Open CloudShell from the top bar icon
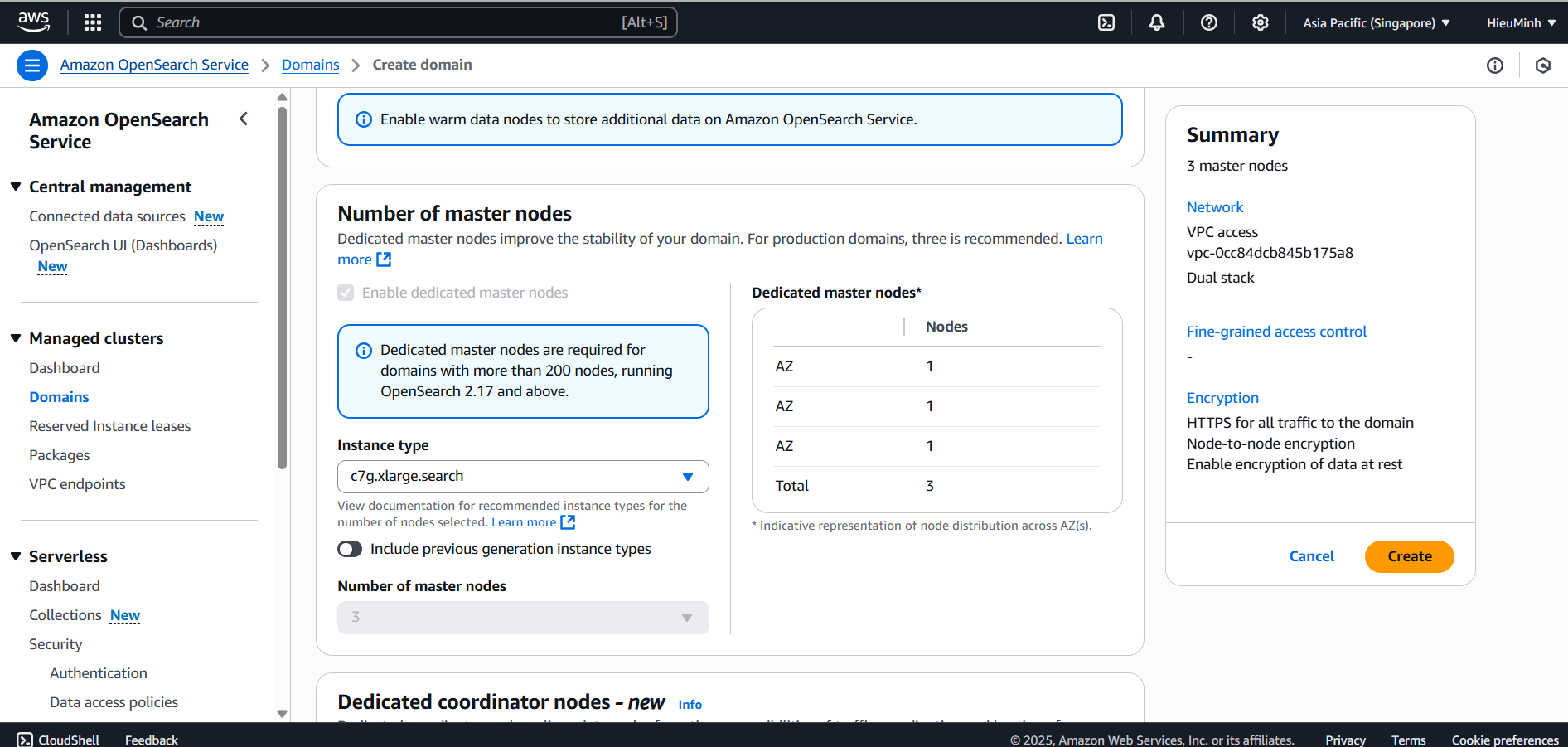 [x=1106, y=22]
